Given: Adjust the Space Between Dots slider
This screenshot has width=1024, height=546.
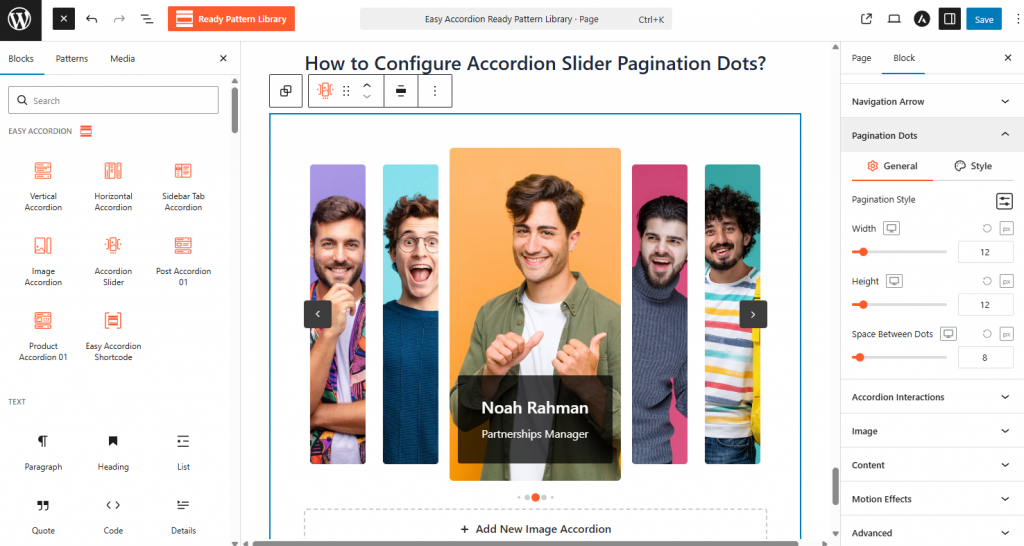Looking at the screenshot, I should click(x=899, y=357).
